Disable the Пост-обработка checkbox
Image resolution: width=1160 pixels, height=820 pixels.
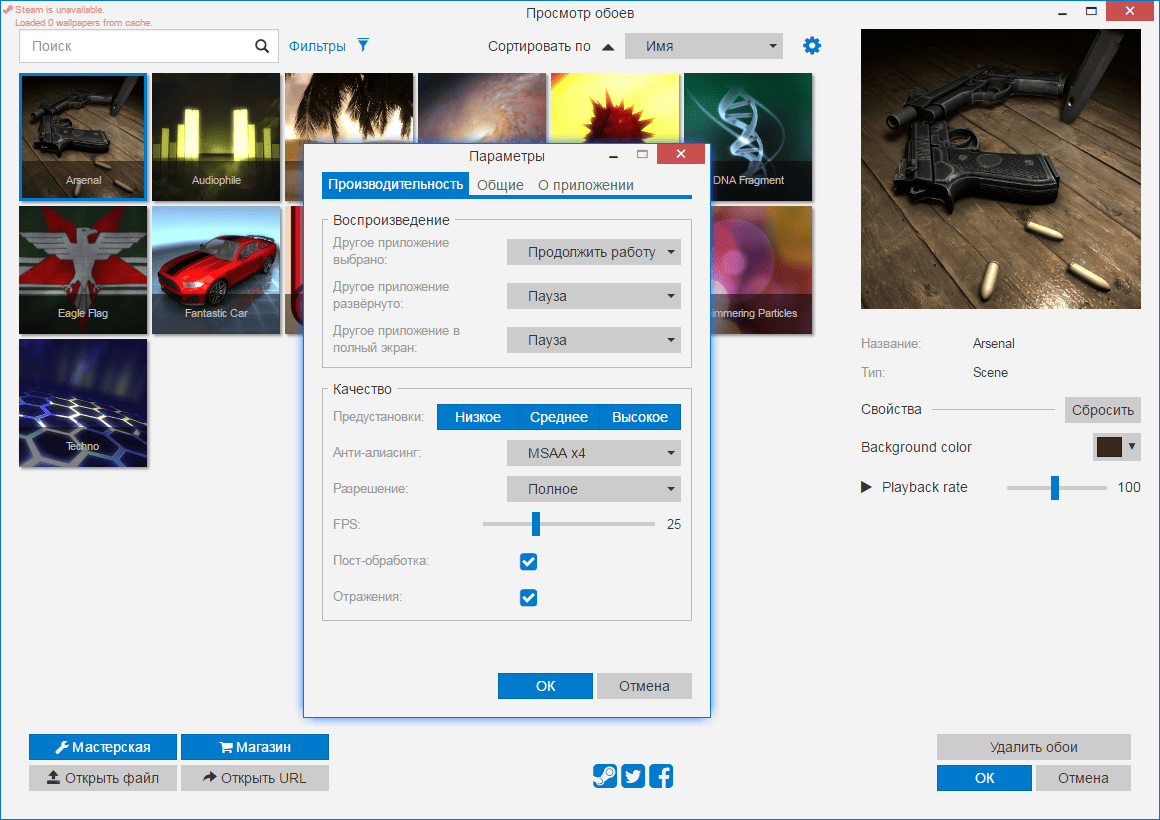528,562
